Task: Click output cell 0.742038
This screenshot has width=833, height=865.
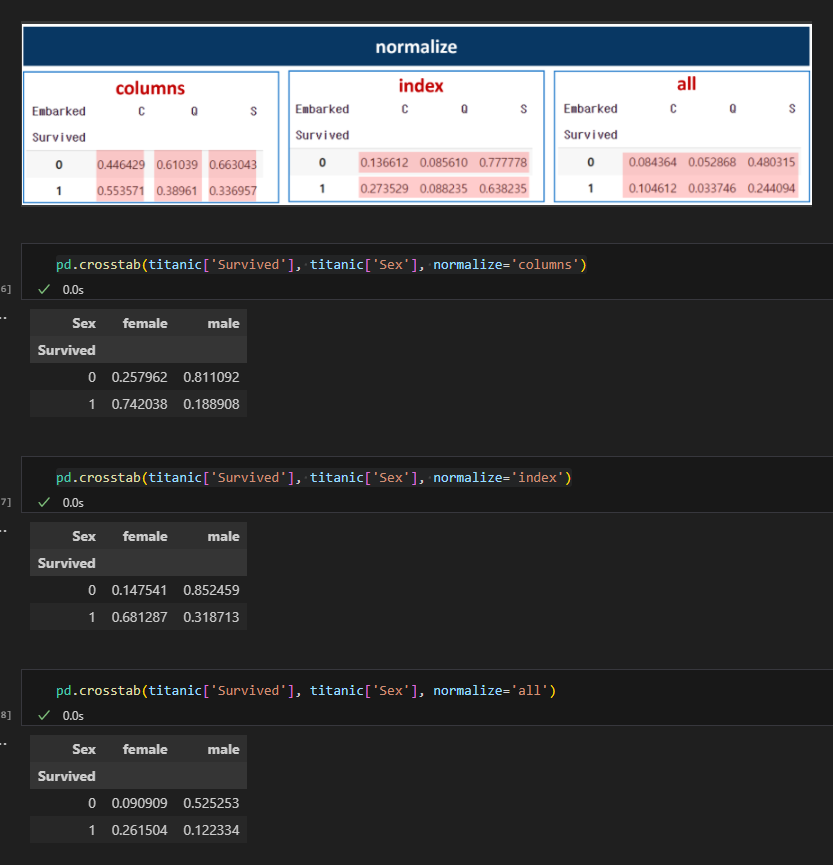Action: 140,404
